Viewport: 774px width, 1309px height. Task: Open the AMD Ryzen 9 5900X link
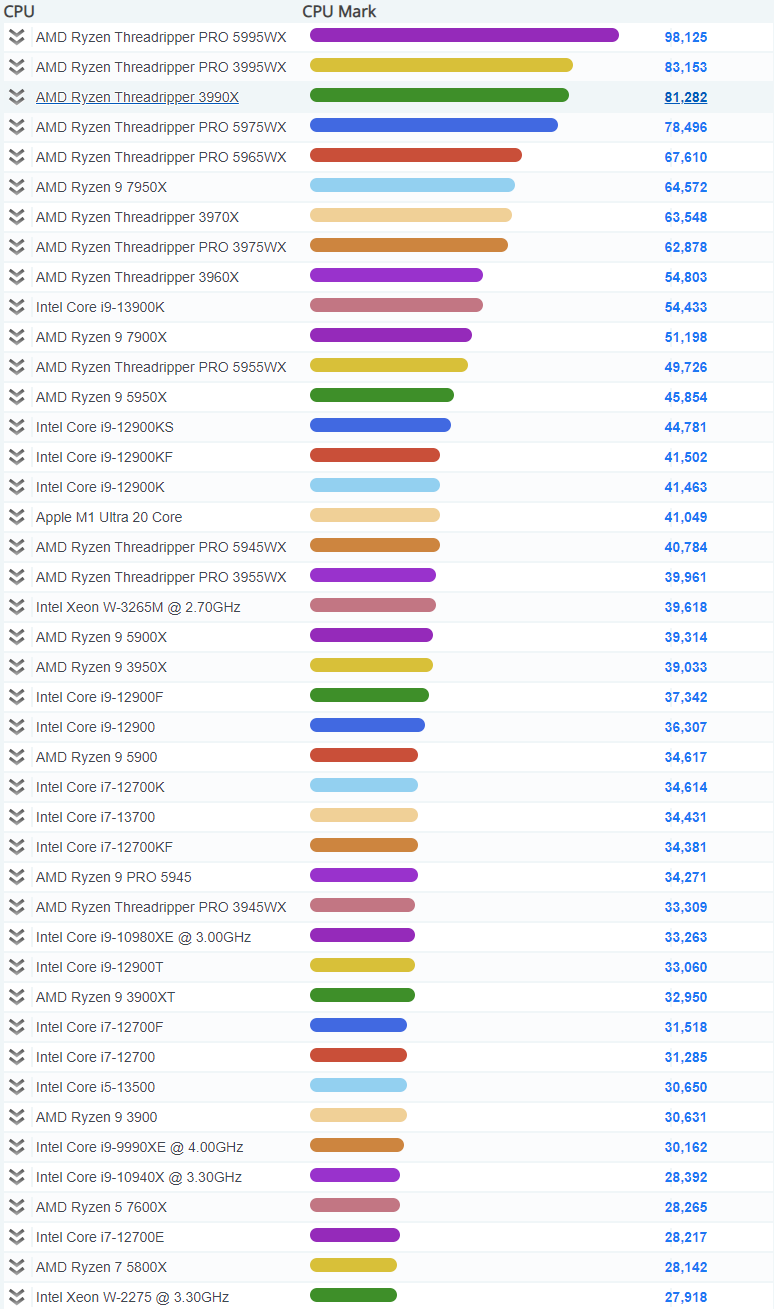point(101,637)
